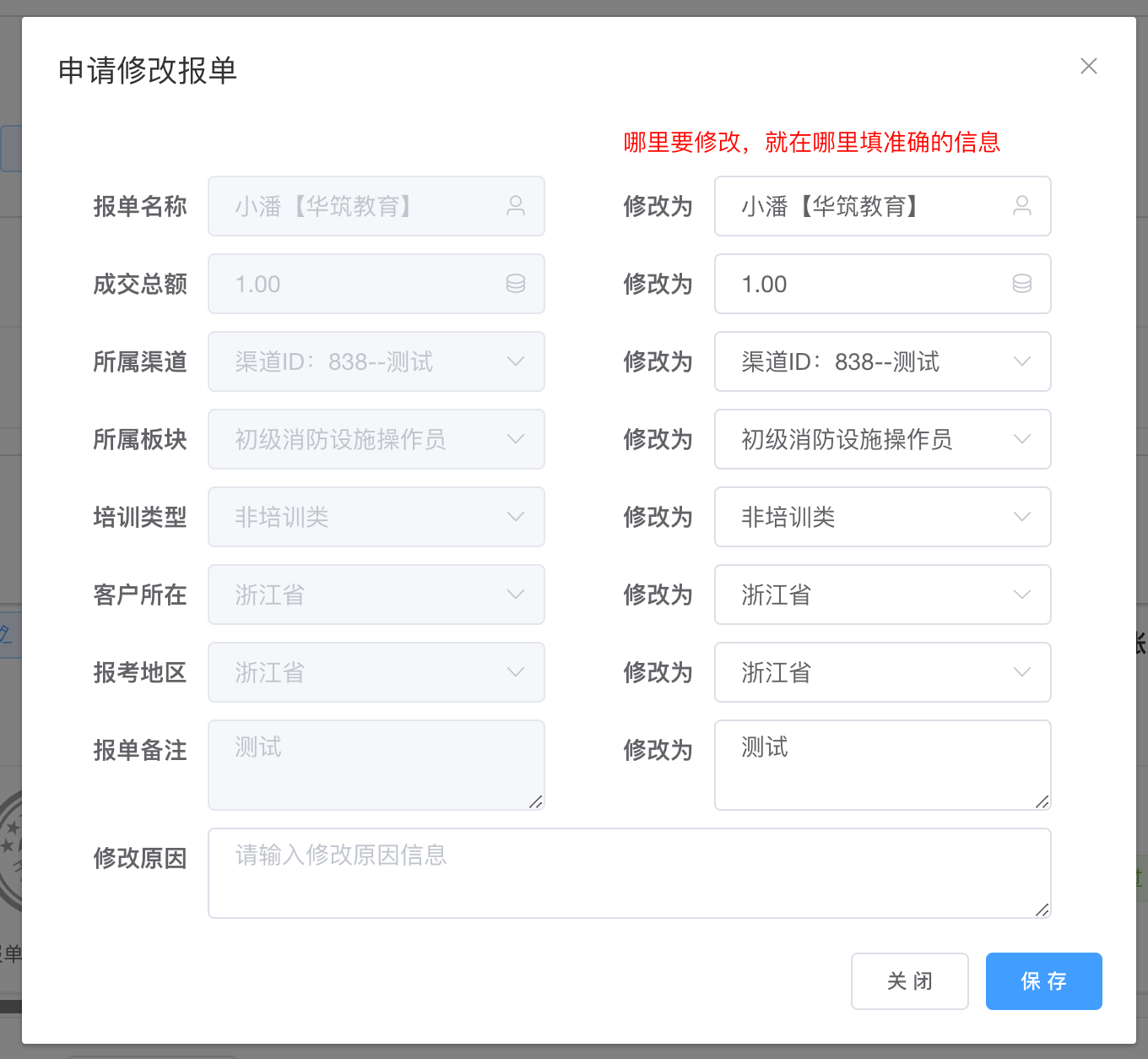The image size is (1148, 1059).
Task: Click chevron arrow of 修改为 渠道 select
Action: click(1022, 361)
